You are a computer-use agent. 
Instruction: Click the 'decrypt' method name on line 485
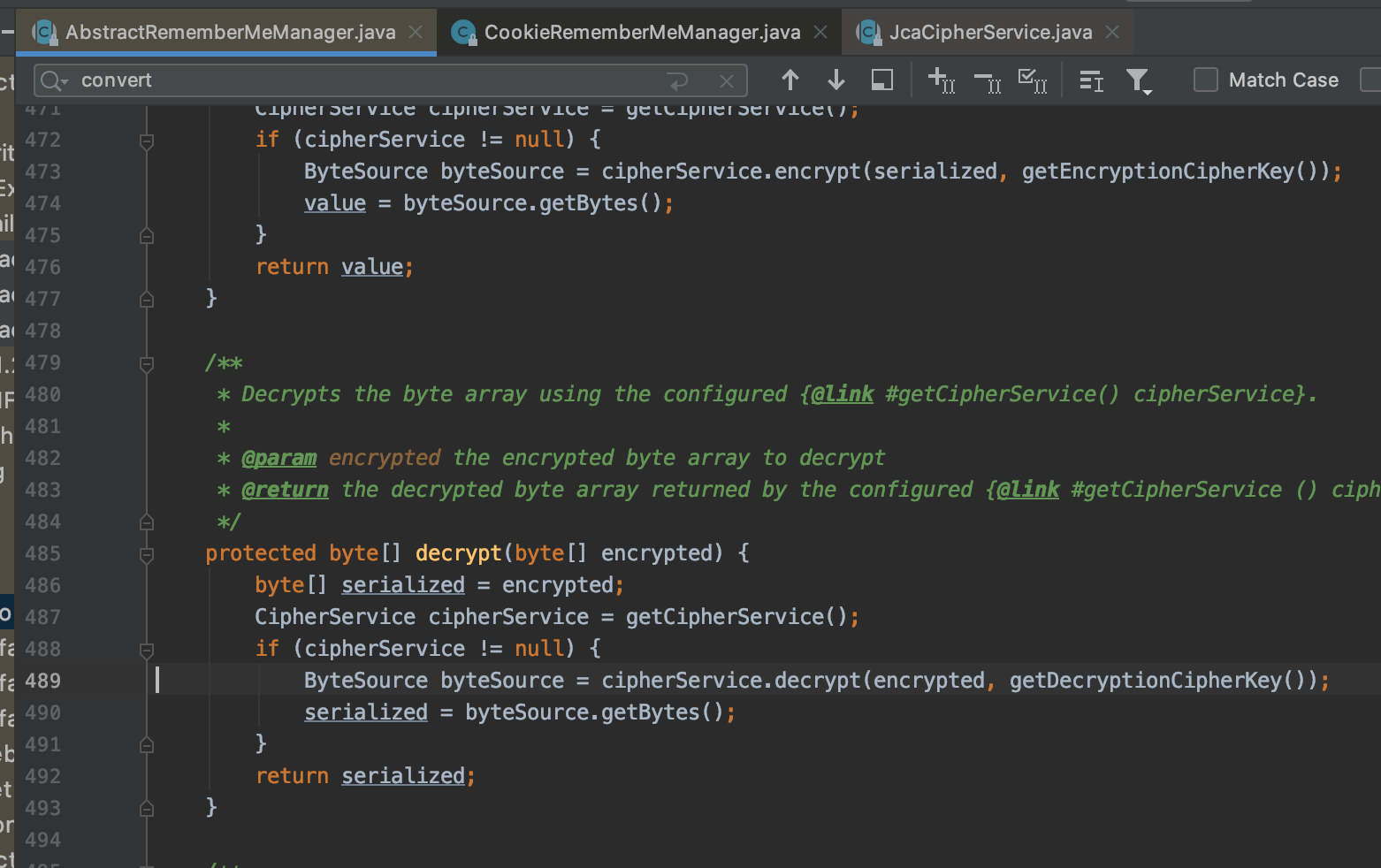tap(458, 553)
